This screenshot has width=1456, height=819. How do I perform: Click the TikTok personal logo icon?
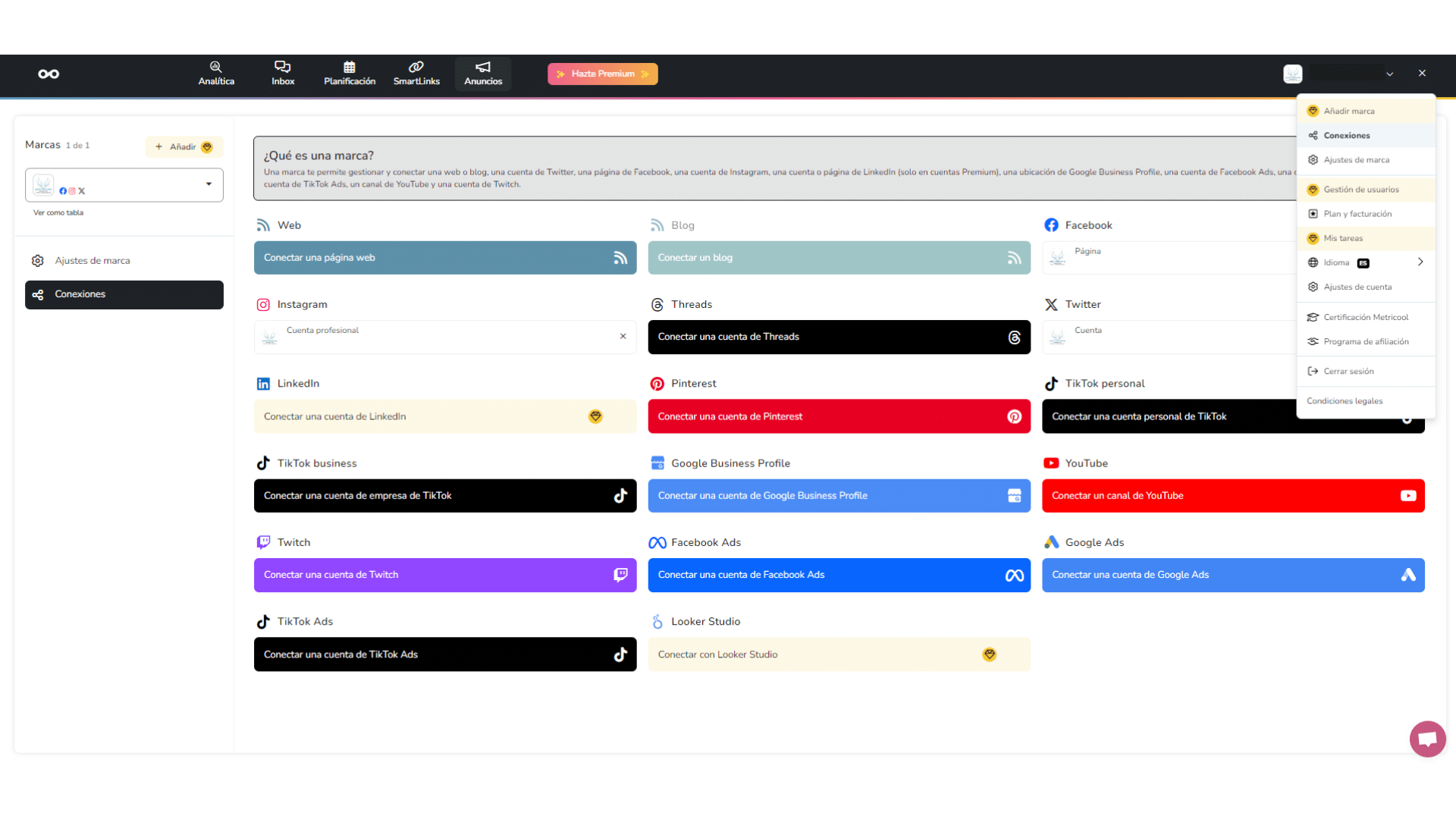coord(1051,384)
